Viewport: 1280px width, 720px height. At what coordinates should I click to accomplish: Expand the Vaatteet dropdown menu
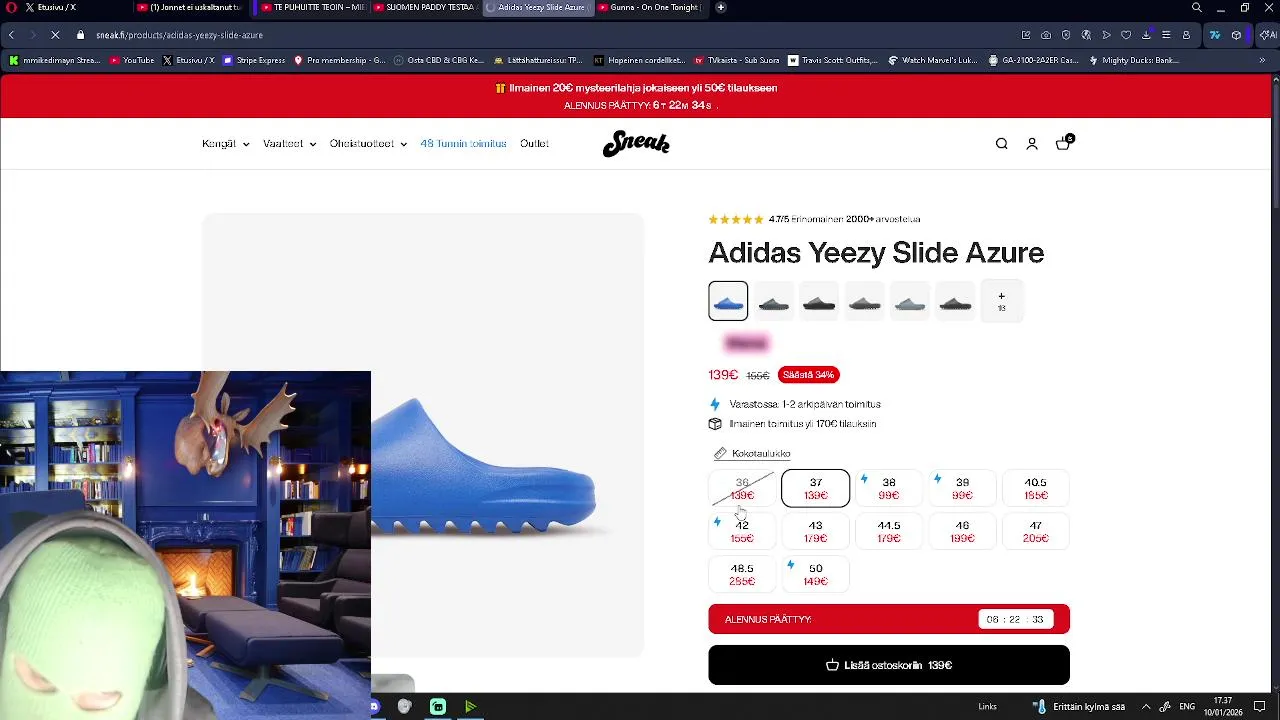tap(289, 144)
